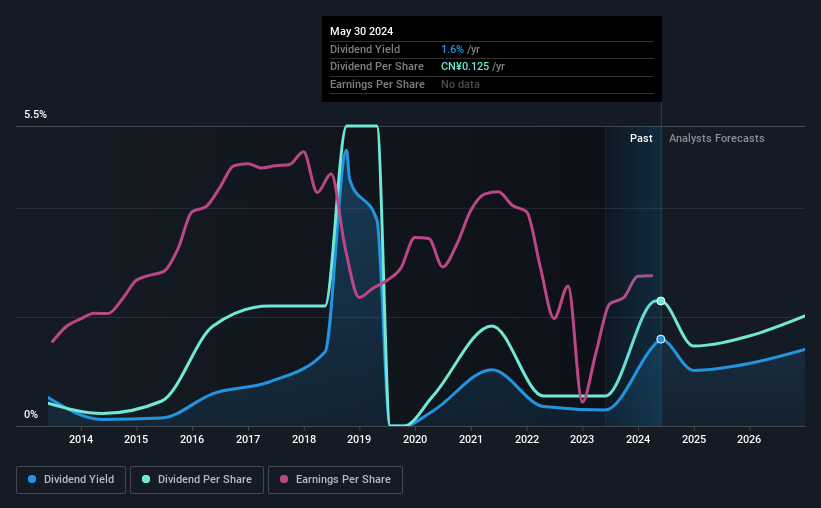Click the 2019 x-axis label

359,439
